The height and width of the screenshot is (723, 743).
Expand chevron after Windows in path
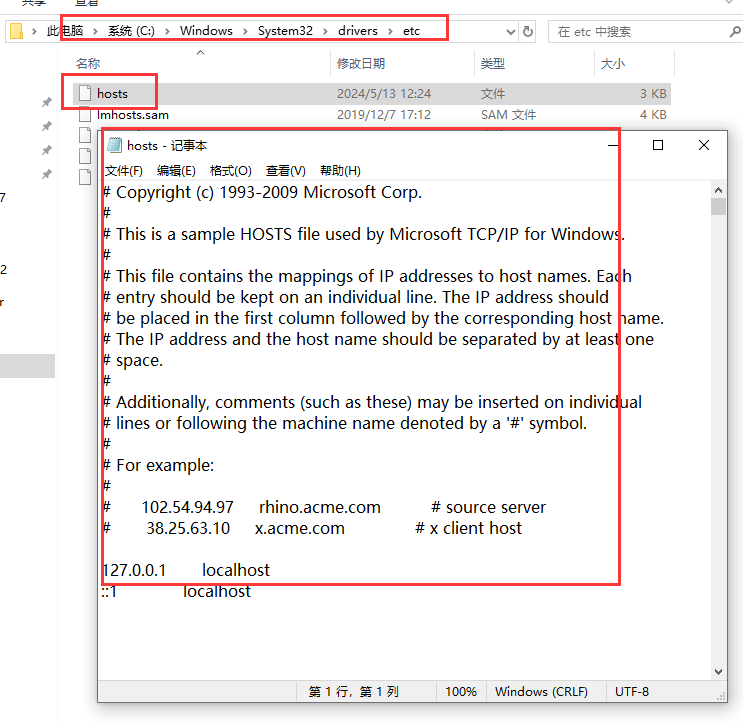(245, 31)
